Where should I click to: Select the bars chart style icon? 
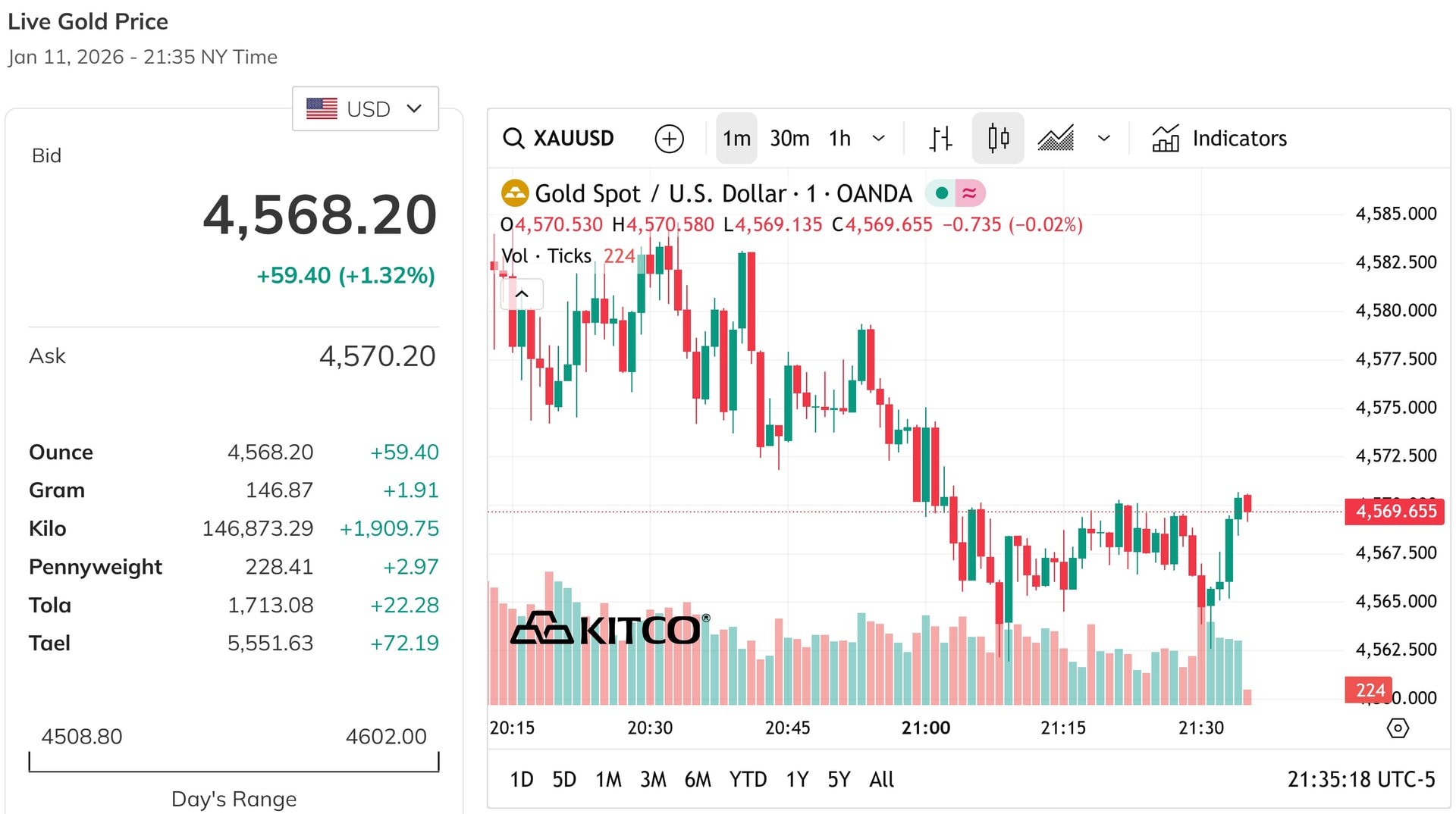(940, 139)
